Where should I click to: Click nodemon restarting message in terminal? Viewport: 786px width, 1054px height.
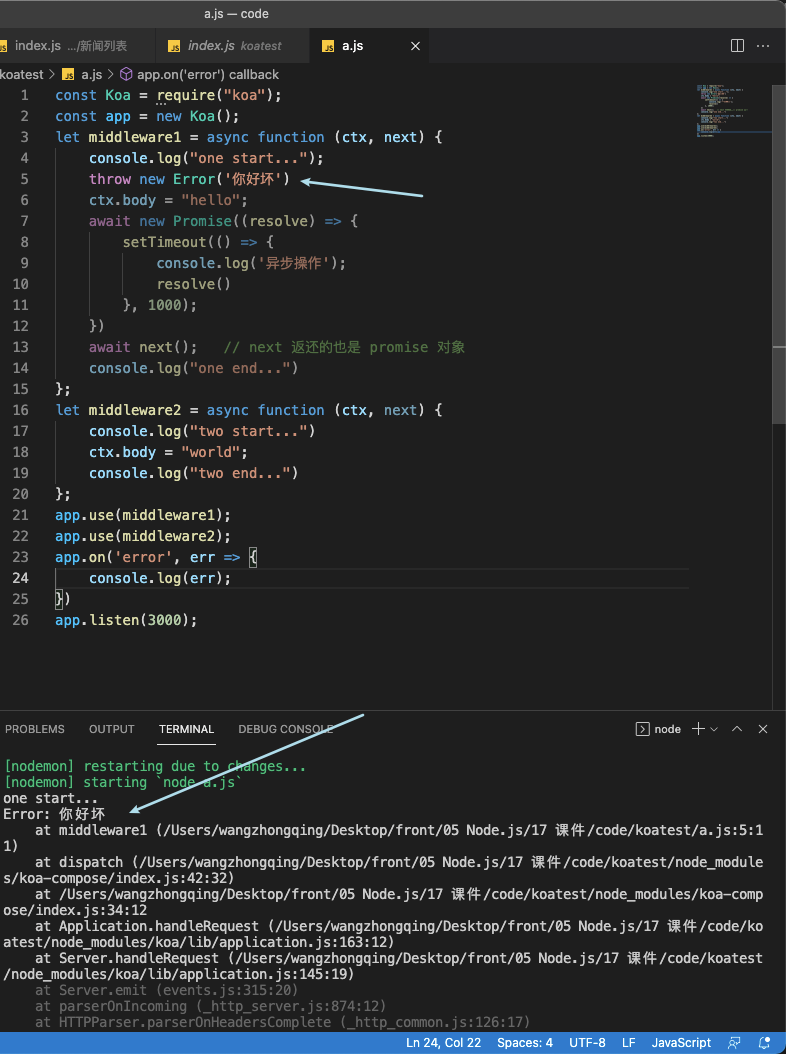pos(155,766)
